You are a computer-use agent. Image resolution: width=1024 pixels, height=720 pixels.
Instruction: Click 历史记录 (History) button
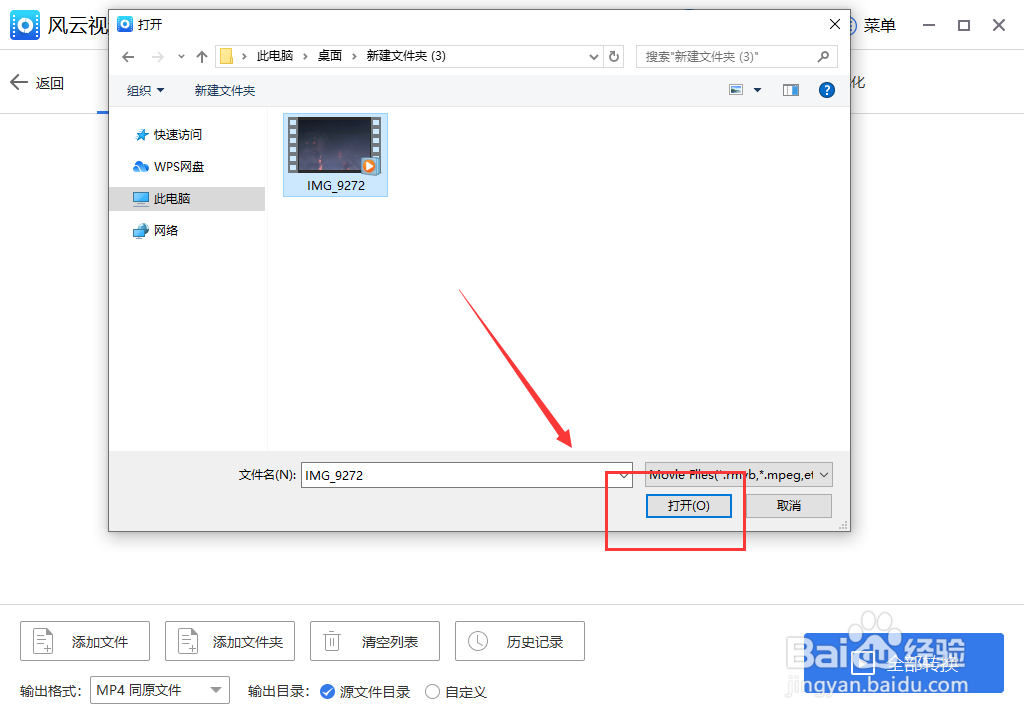[x=520, y=642]
